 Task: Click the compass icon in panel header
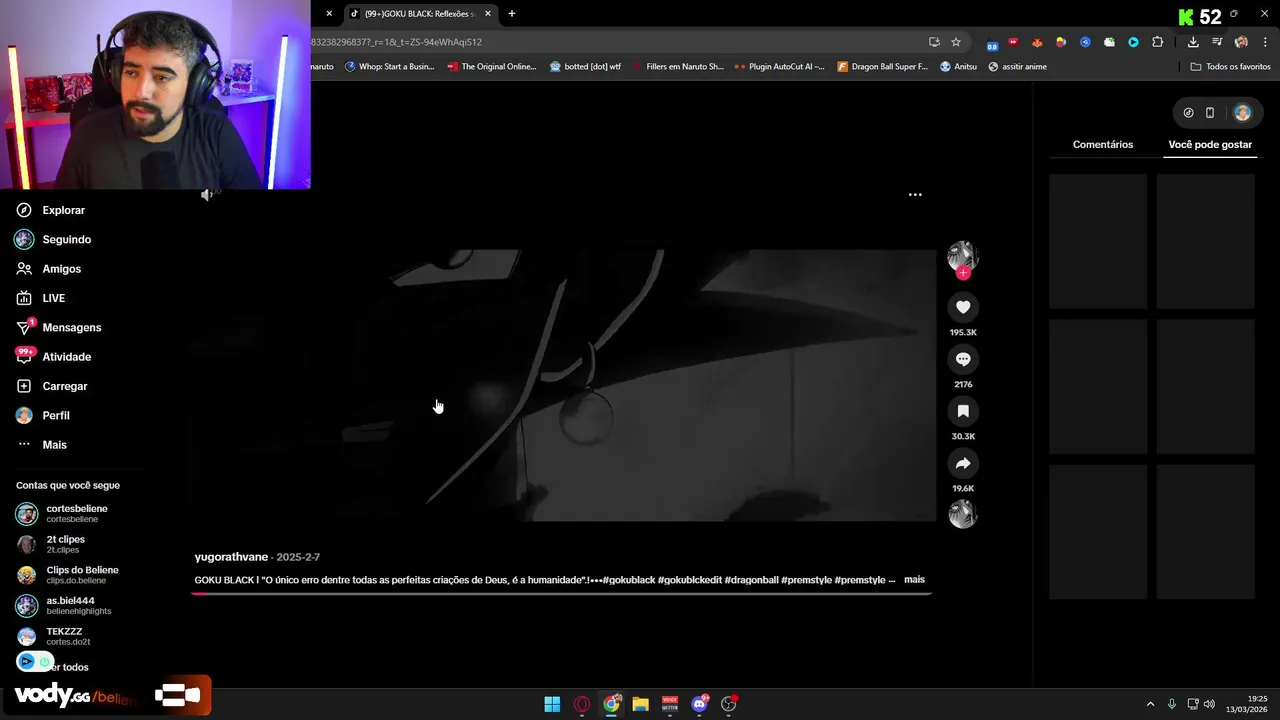[x=1188, y=113]
